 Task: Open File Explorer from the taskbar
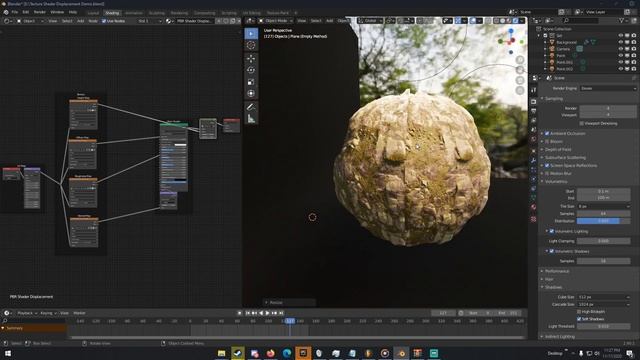click(222, 353)
